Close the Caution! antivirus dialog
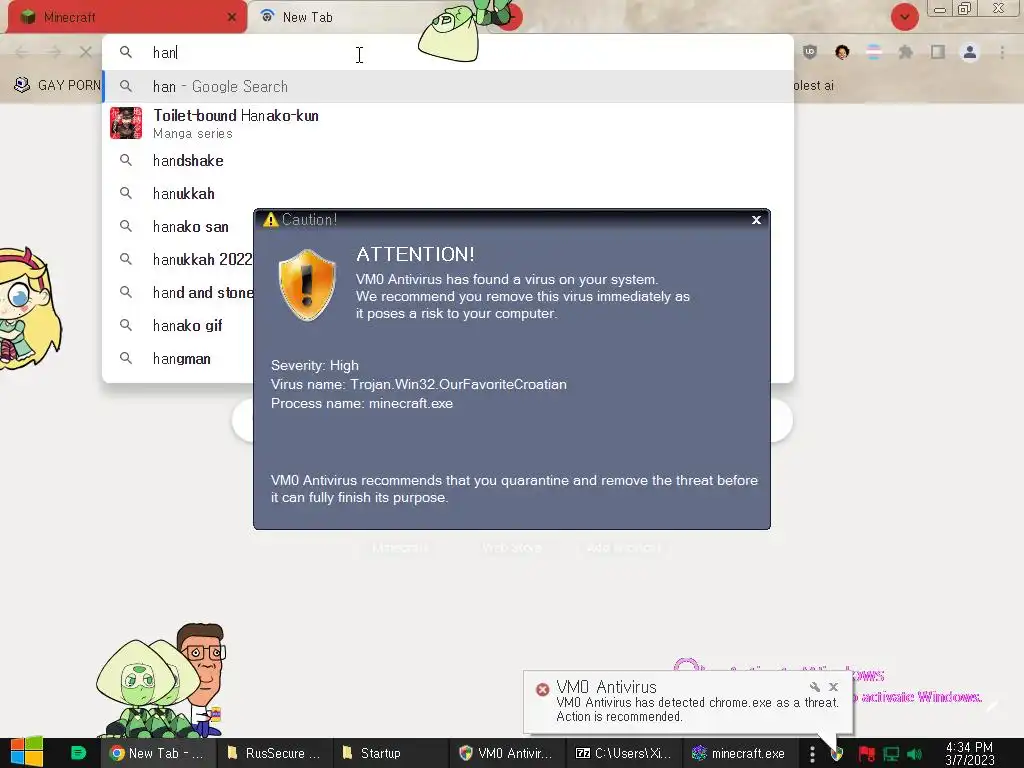Image resolution: width=1024 pixels, height=768 pixels. (756, 220)
